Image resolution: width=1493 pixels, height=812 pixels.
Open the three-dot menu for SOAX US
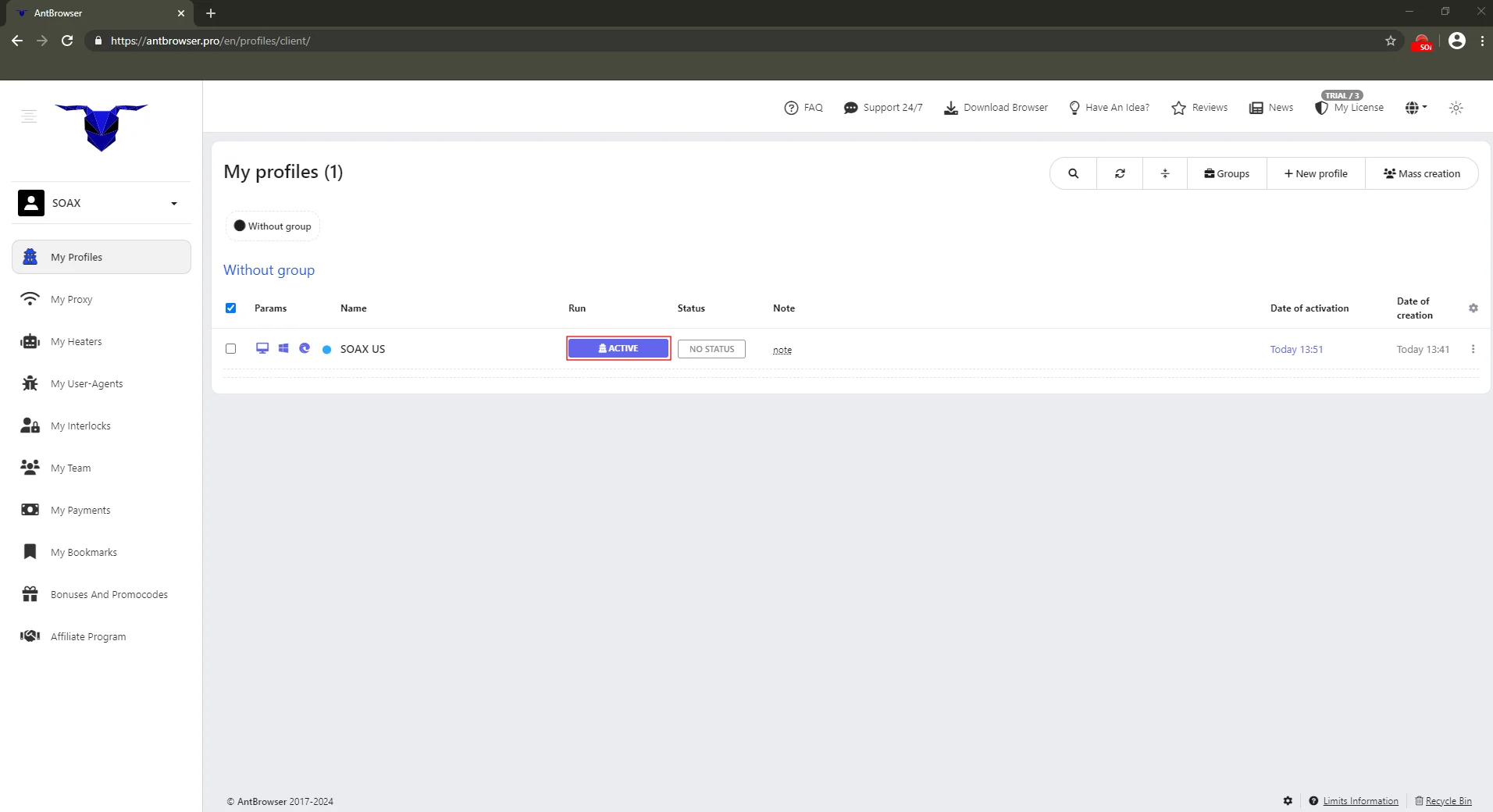[1473, 349]
